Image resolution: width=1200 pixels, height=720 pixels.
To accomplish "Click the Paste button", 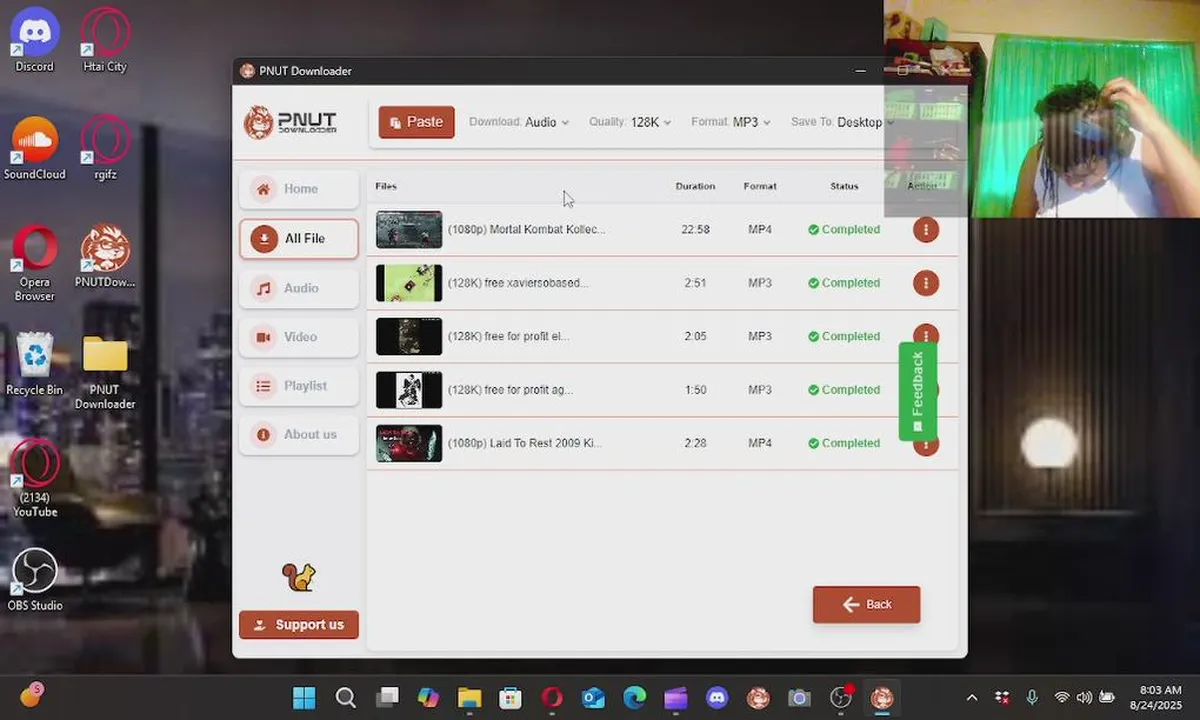I will [x=417, y=122].
